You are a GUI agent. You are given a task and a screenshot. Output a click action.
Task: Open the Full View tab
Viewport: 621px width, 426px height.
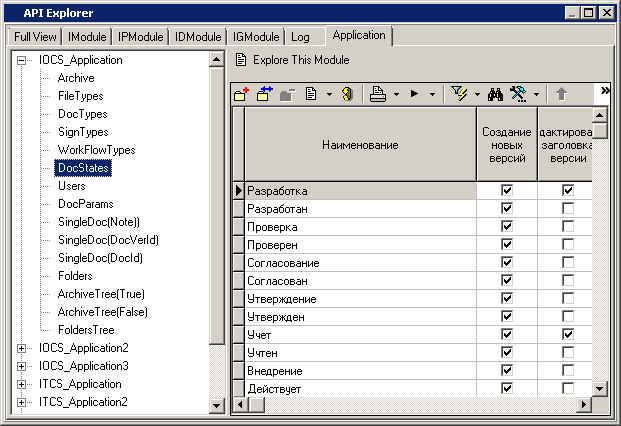36,37
